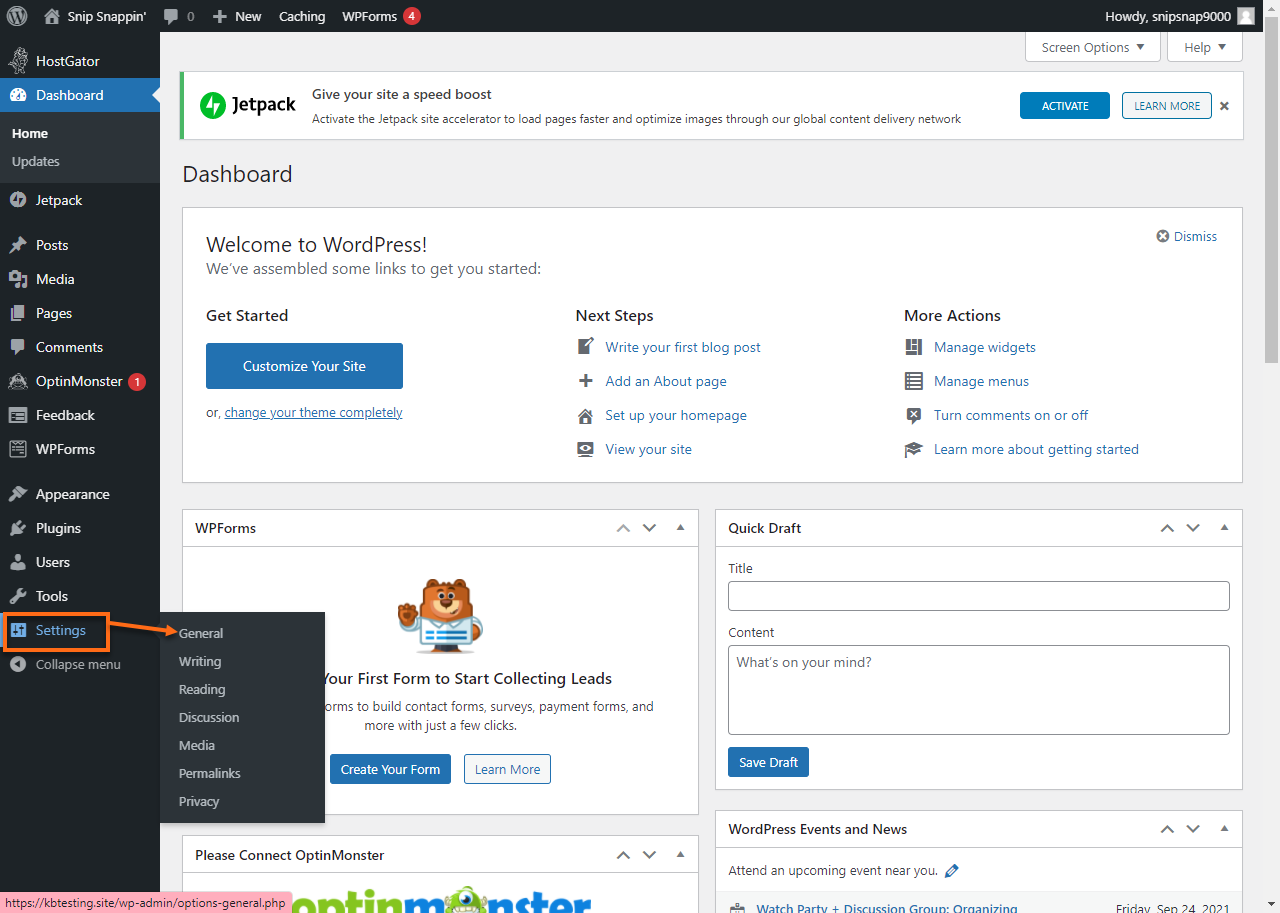Expand the Help dropdown
Viewport: 1280px width, 913px height.
click(x=1204, y=46)
